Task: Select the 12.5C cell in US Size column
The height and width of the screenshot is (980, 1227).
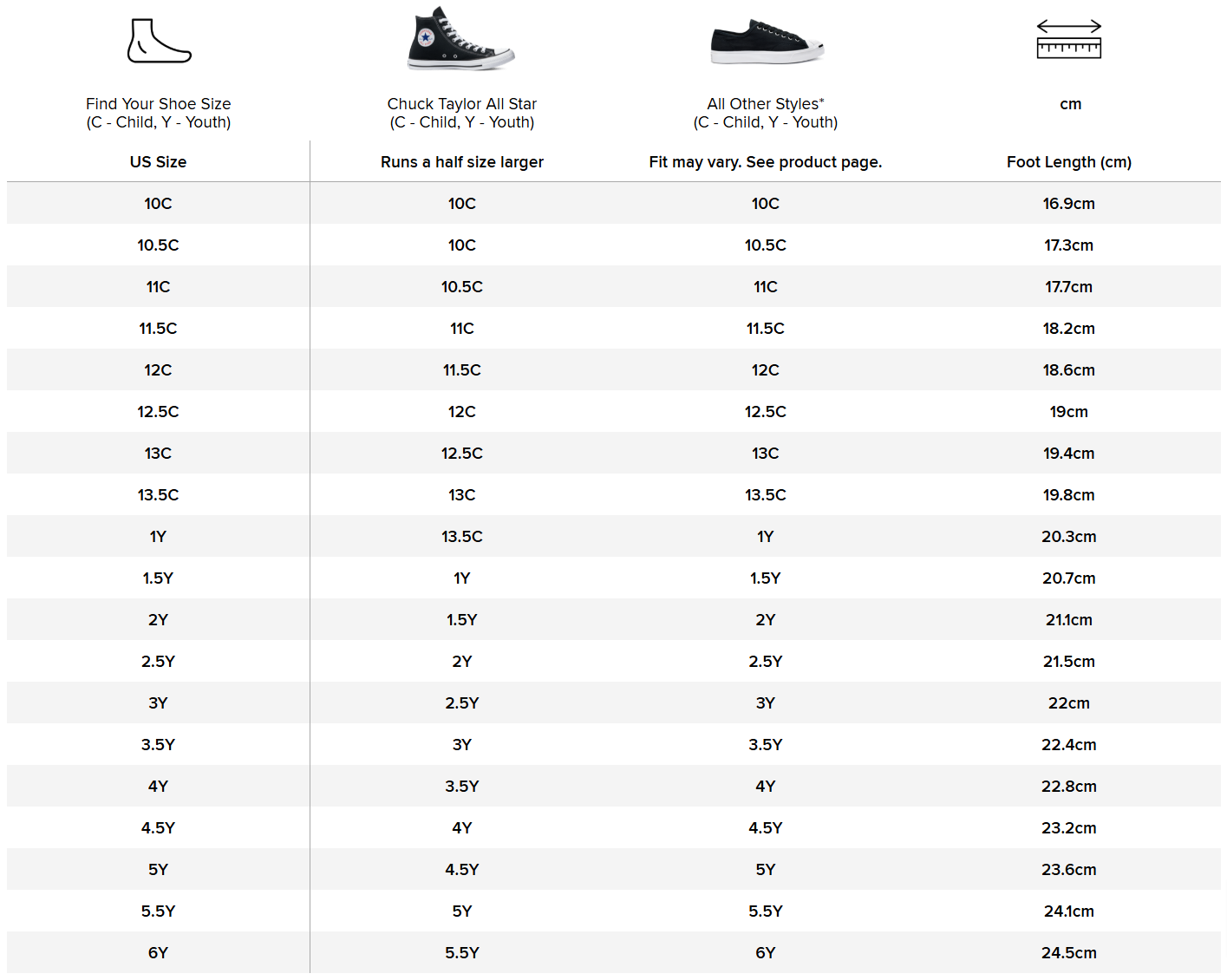Action: [158, 412]
